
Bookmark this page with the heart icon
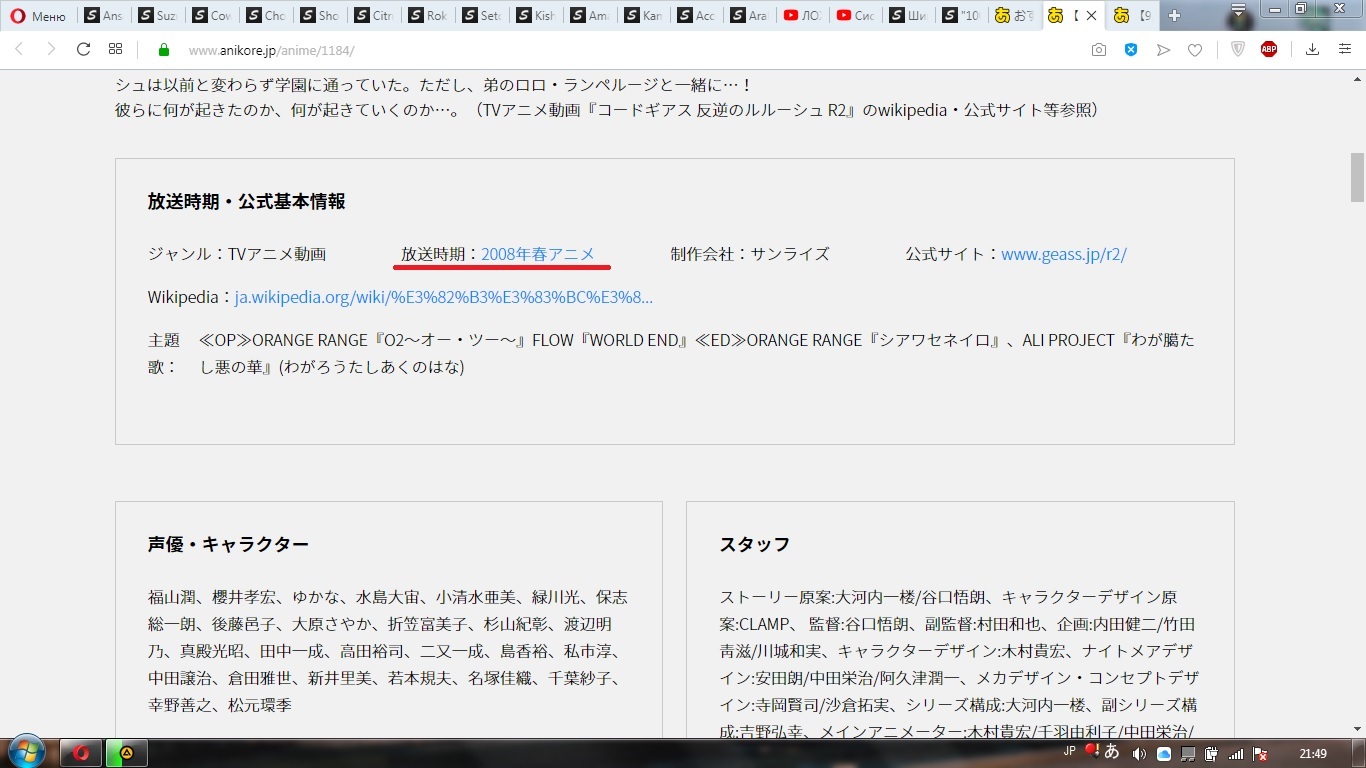pyautogui.click(x=1194, y=50)
